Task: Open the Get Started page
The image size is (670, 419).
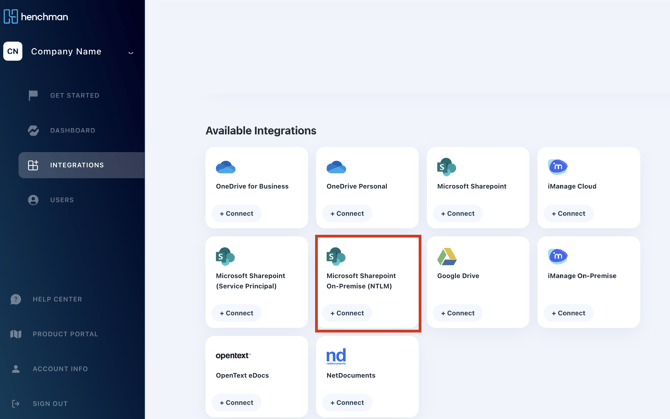Action: 74,96
